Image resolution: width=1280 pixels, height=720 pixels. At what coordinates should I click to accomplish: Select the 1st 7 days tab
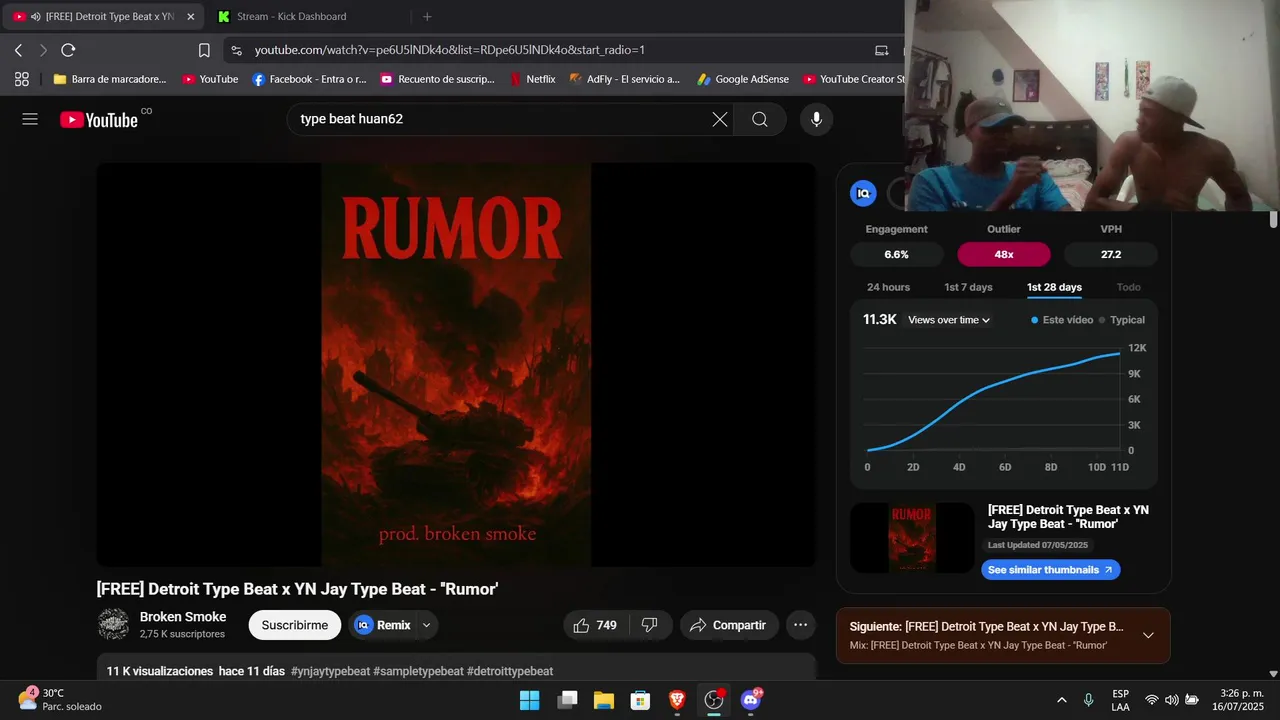click(968, 287)
